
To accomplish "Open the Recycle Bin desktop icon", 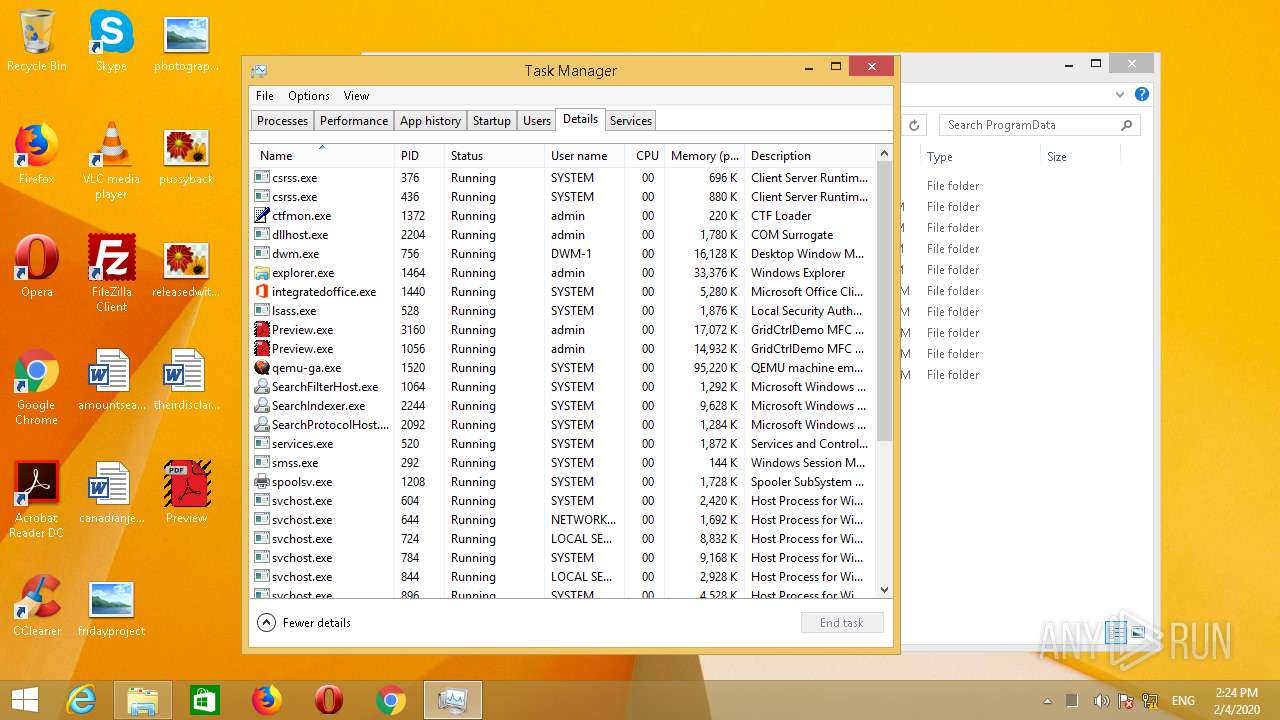I will 37,40.
